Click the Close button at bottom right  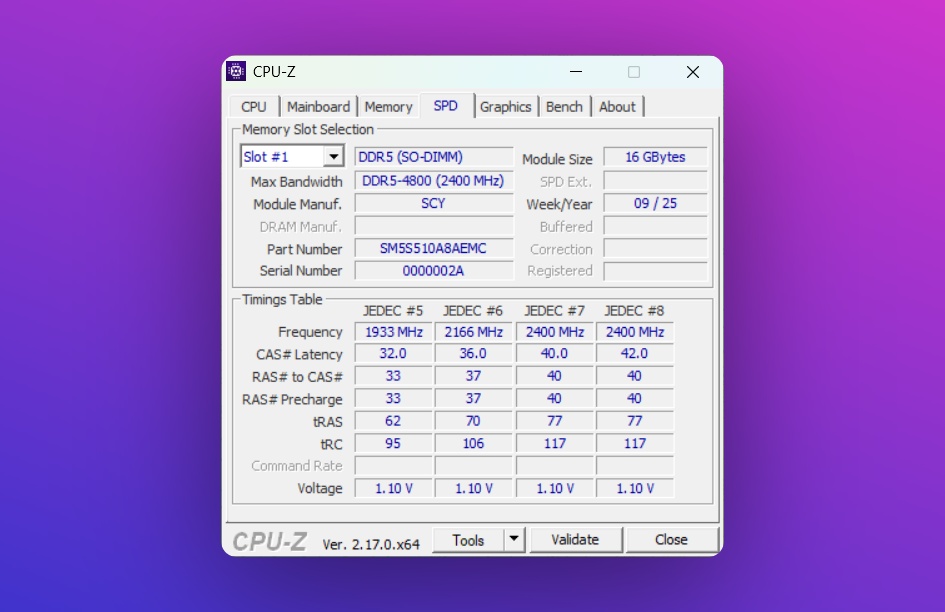(x=671, y=540)
